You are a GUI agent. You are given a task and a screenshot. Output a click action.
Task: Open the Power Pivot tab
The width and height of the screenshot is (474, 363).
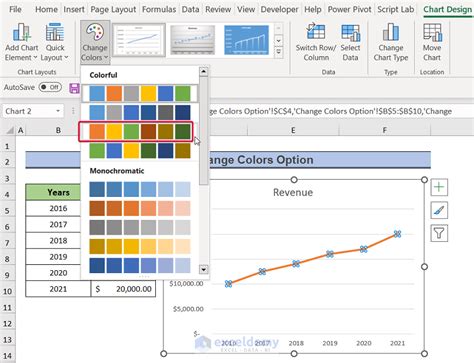(x=349, y=9)
